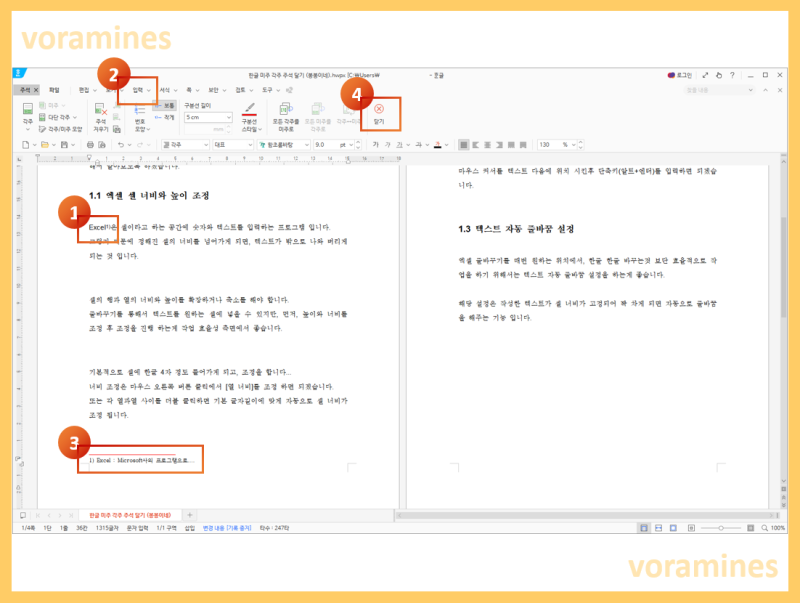Open the 파일 menu
The image size is (800, 603).
pos(54,90)
